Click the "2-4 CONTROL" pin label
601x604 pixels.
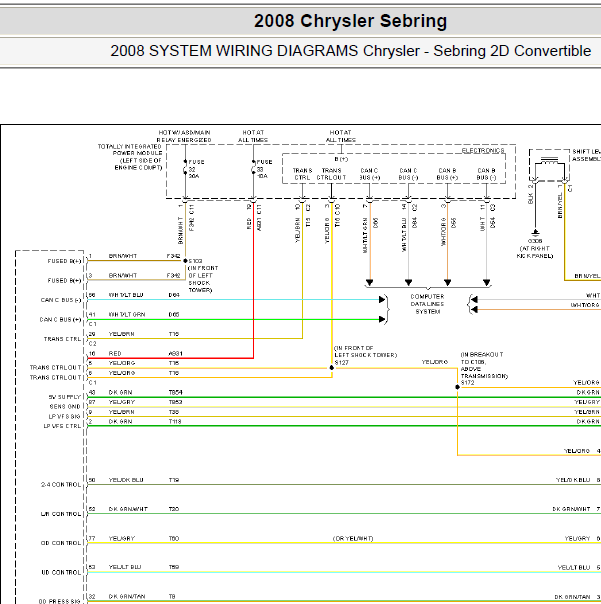[61, 485]
